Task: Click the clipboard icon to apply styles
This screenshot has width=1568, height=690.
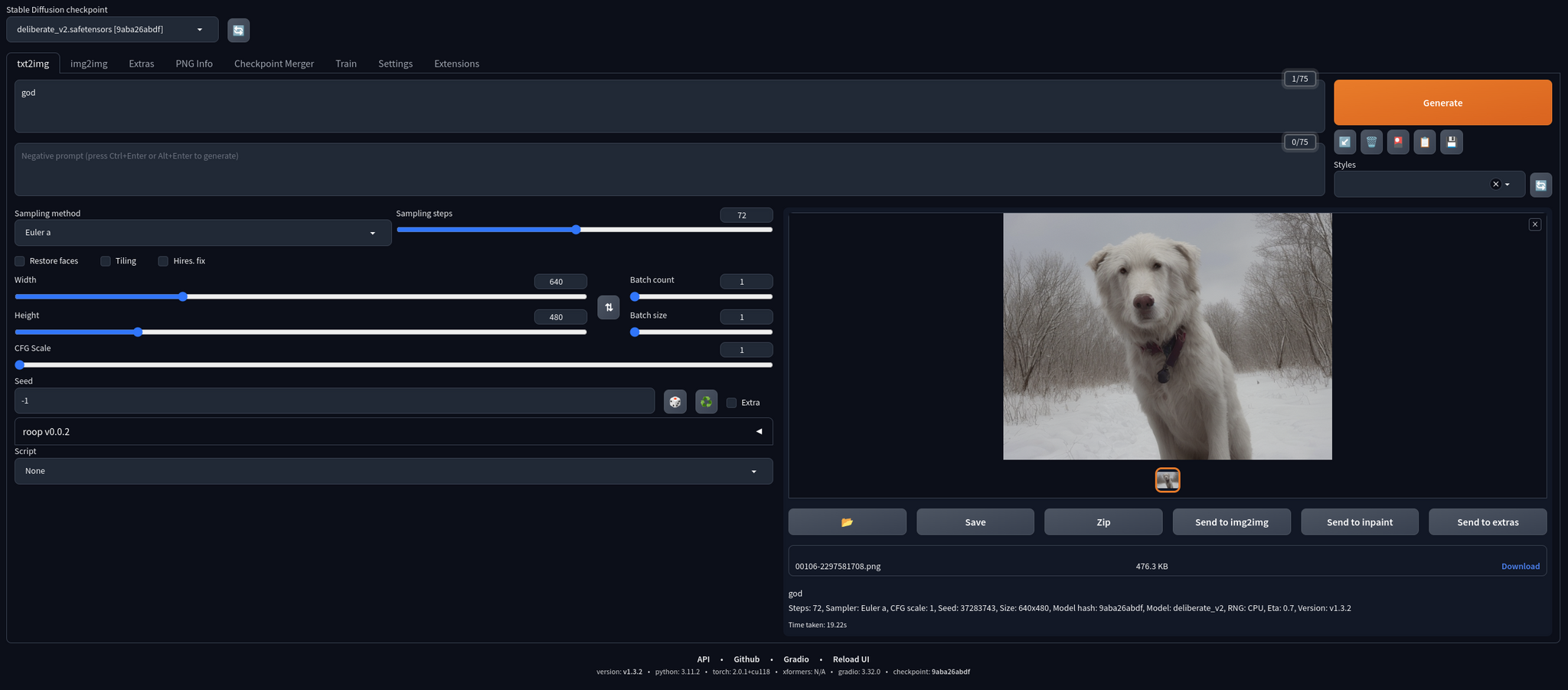Action: click(x=1424, y=142)
